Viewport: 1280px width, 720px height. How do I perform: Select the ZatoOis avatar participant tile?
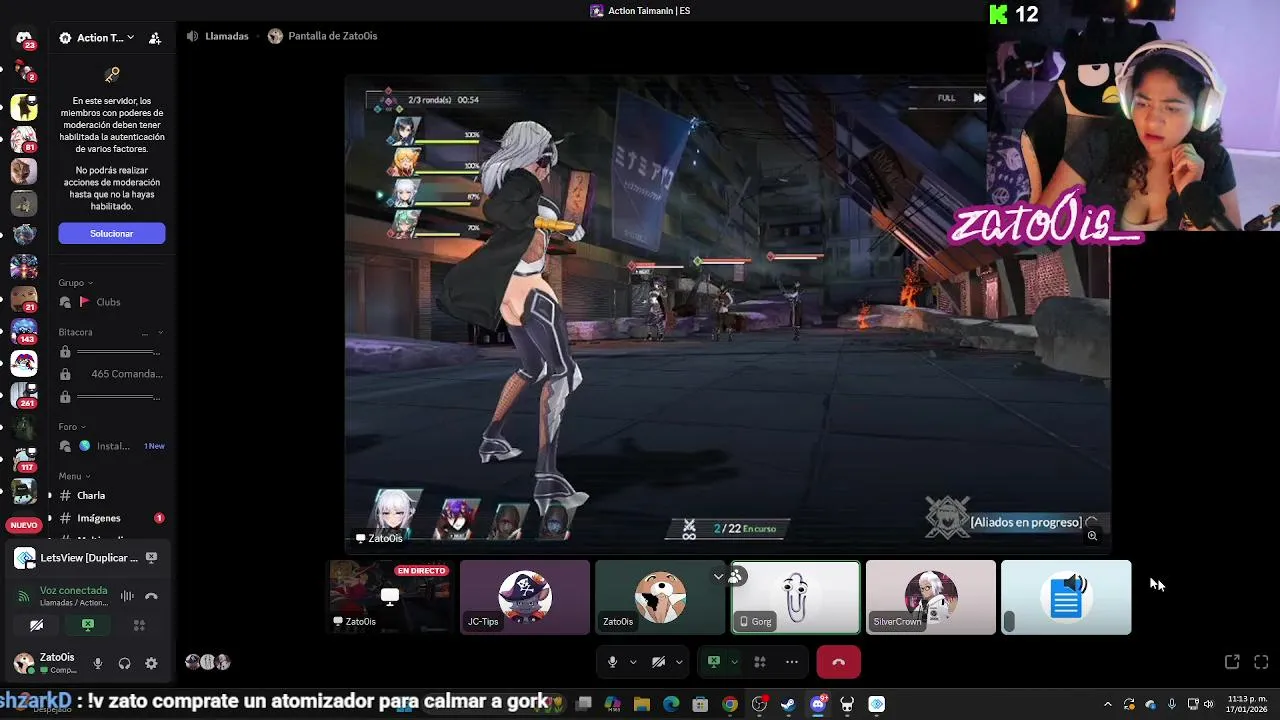pyautogui.click(x=660, y=597)
